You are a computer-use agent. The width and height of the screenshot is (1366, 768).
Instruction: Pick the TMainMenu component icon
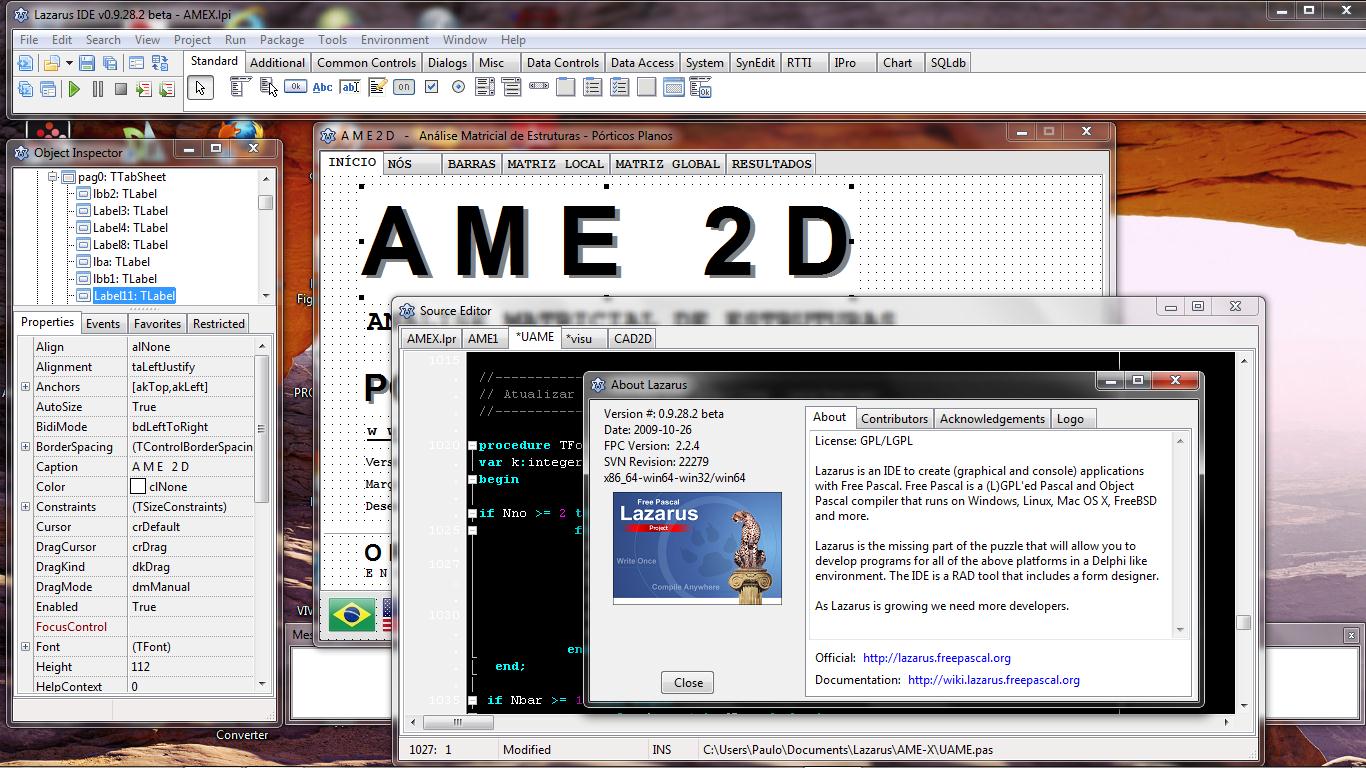[x=239, y=87]
